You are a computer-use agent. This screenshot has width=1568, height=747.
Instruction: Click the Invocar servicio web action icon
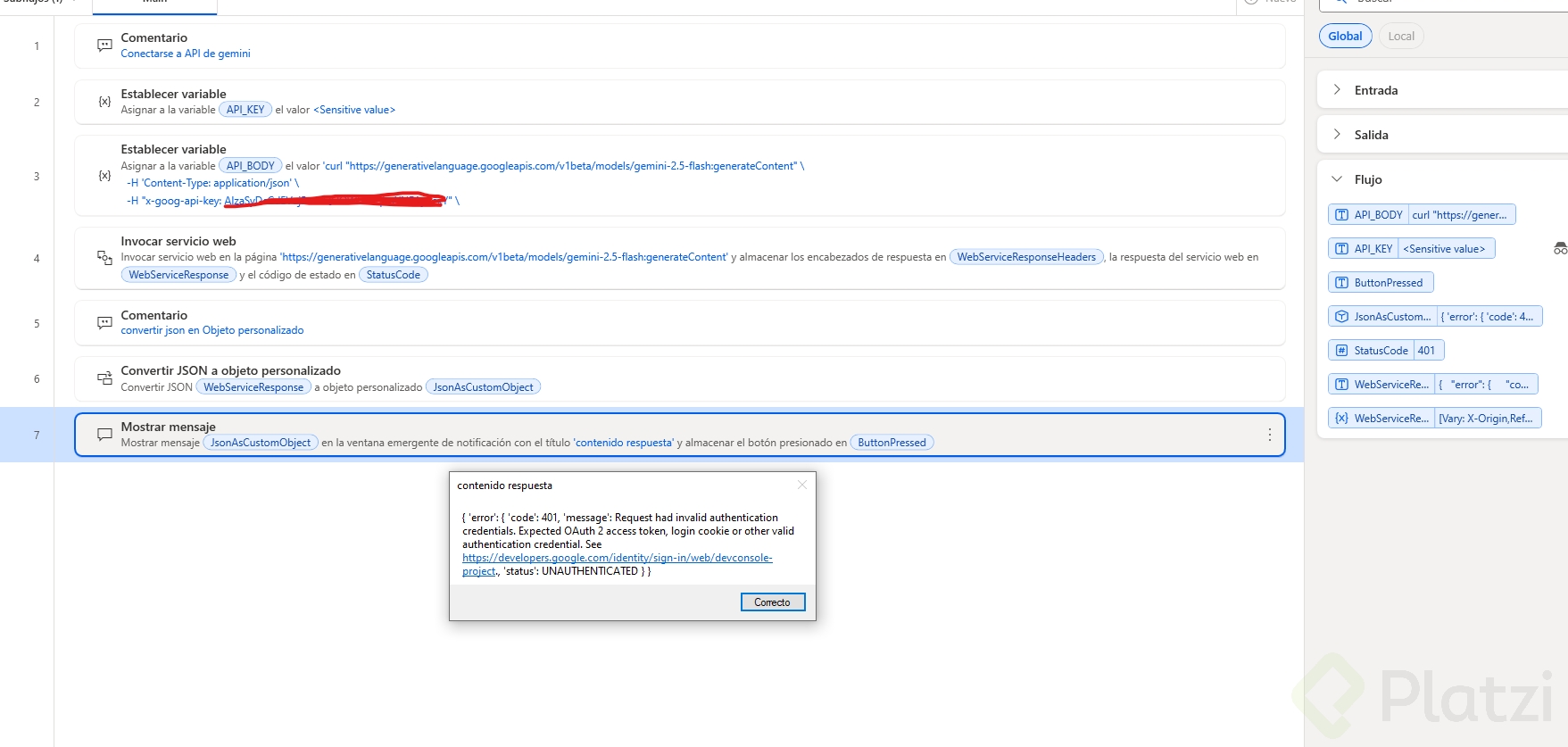(104, 258)
